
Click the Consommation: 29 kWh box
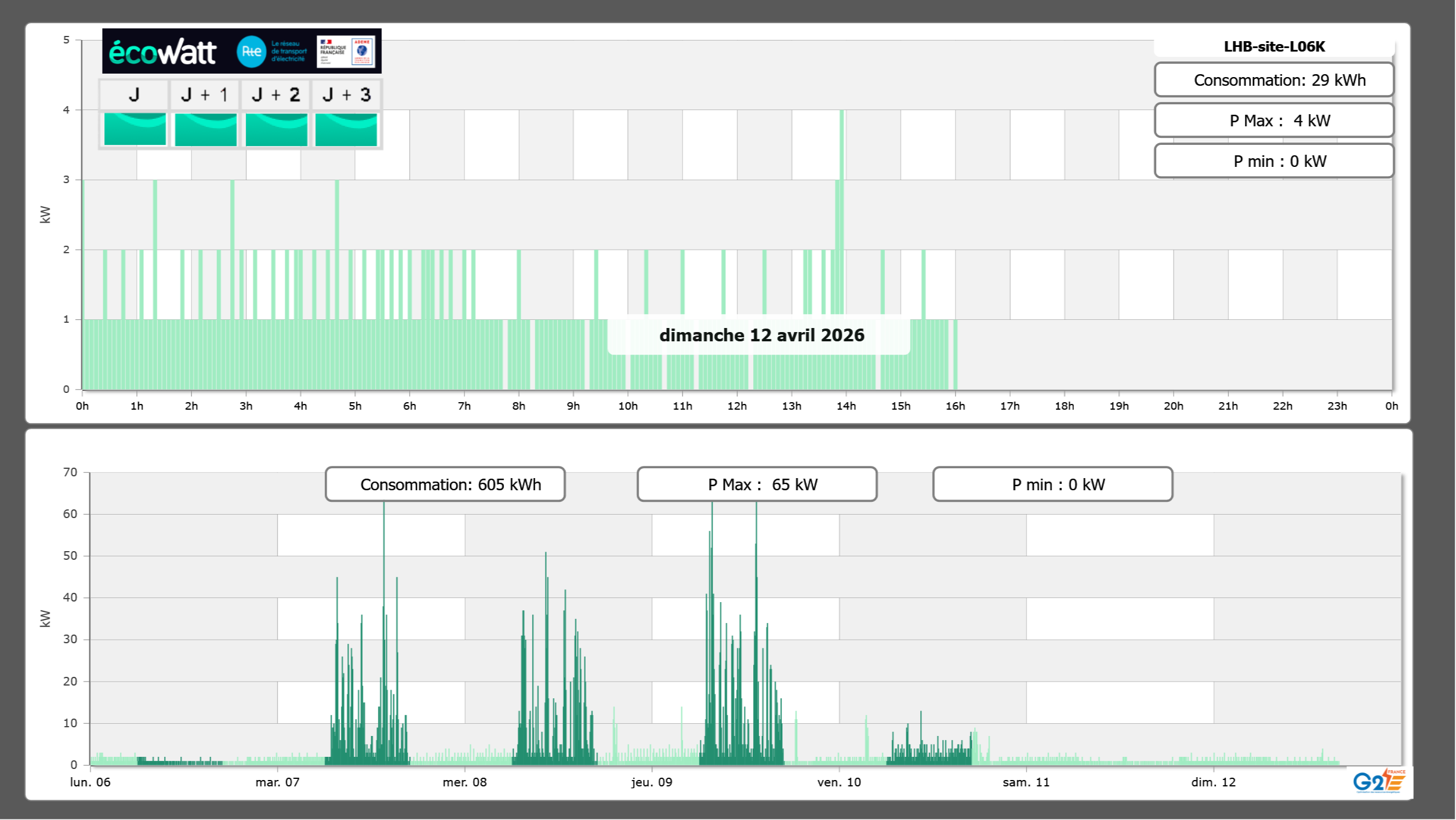(1273, 80)
